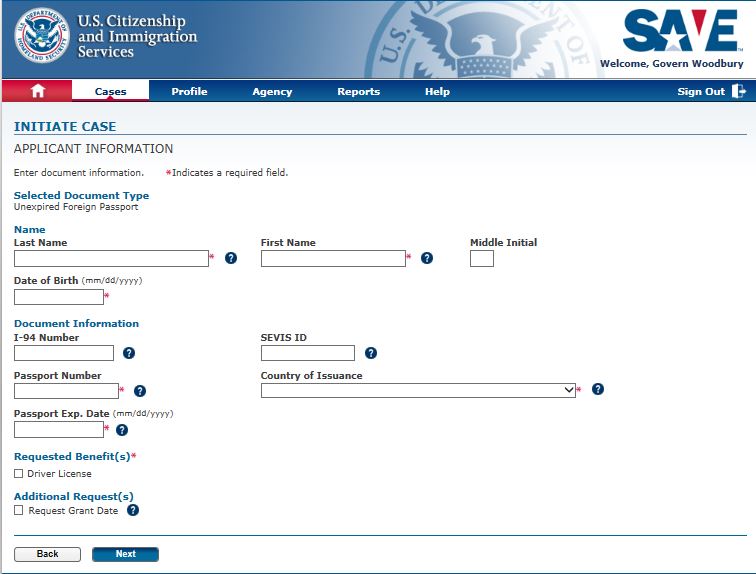756x574 pixels.
Task: Click help icon next to First Name
Action: (427, 258)
